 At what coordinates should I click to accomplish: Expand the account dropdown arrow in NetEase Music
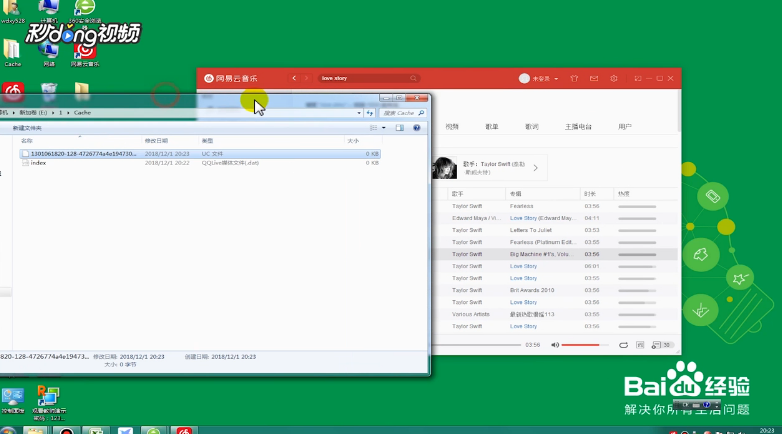tap(556, 79)
